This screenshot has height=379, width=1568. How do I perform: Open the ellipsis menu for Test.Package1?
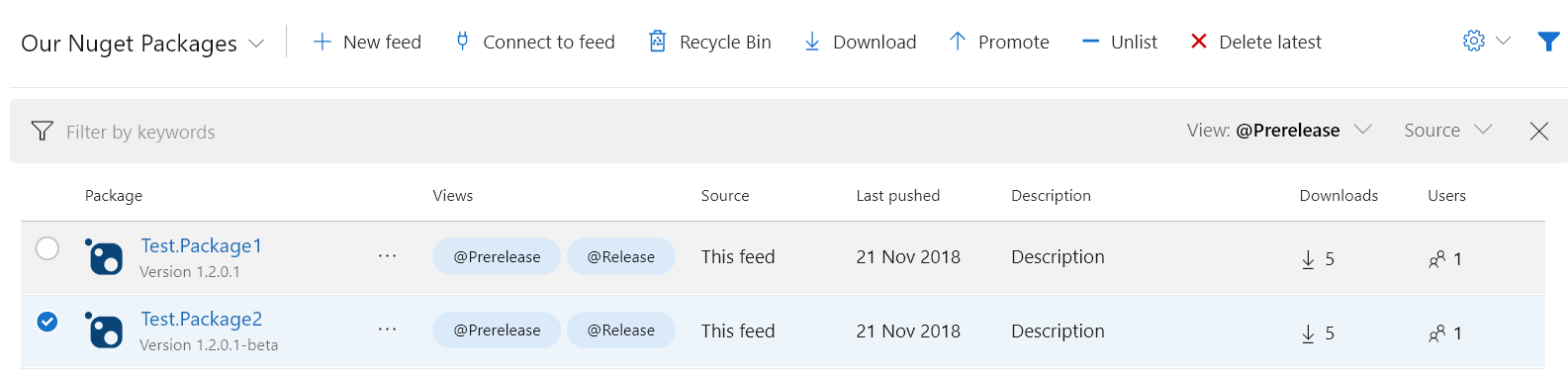coord(387,256)
